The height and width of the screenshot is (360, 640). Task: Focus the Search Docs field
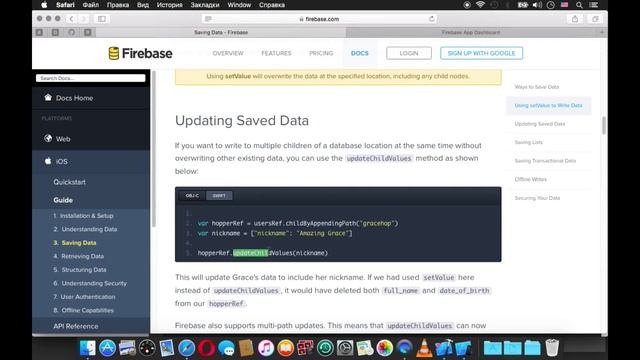(x=91, y=78)
